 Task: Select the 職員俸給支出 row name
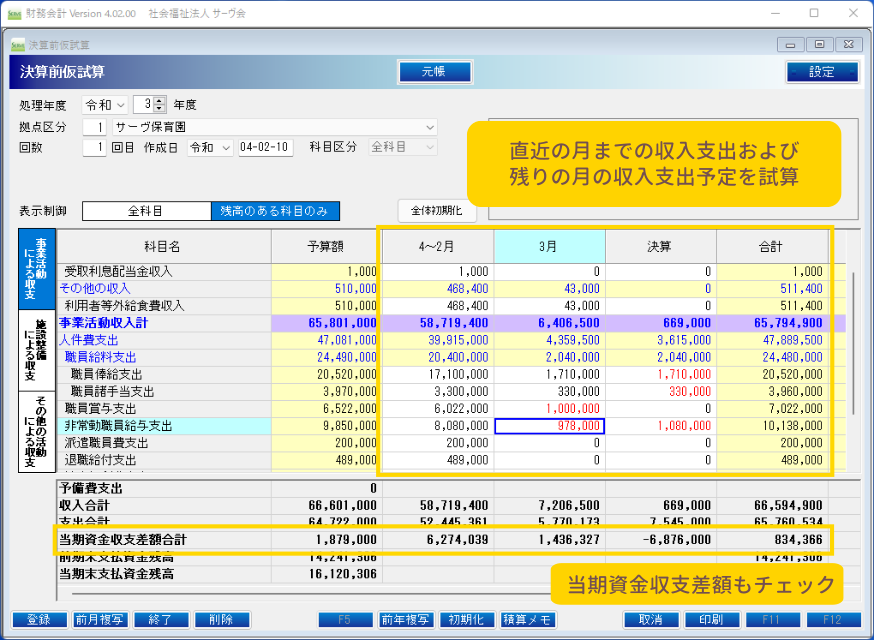tap(164, 375)
